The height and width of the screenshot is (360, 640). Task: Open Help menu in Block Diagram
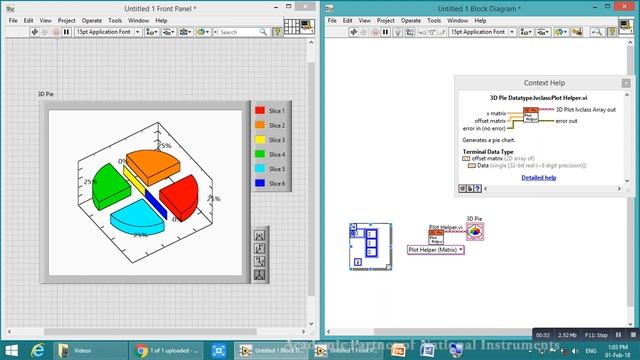tap(480, 20)
